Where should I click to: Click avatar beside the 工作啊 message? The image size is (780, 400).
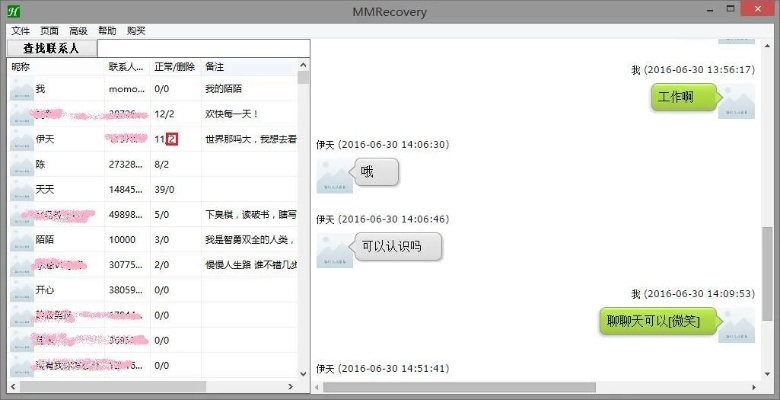[x=737, y=101]
